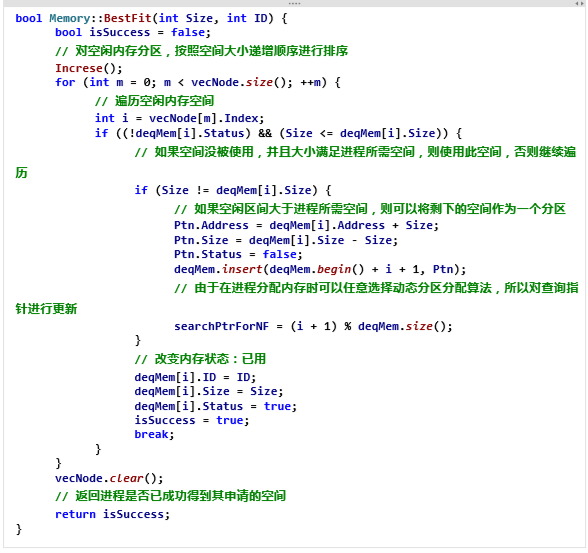This screenshot has width=588, height=553.
Task: Click 'Size <= deqMem[i].Size' condition
Action: (x=360, y=133)
